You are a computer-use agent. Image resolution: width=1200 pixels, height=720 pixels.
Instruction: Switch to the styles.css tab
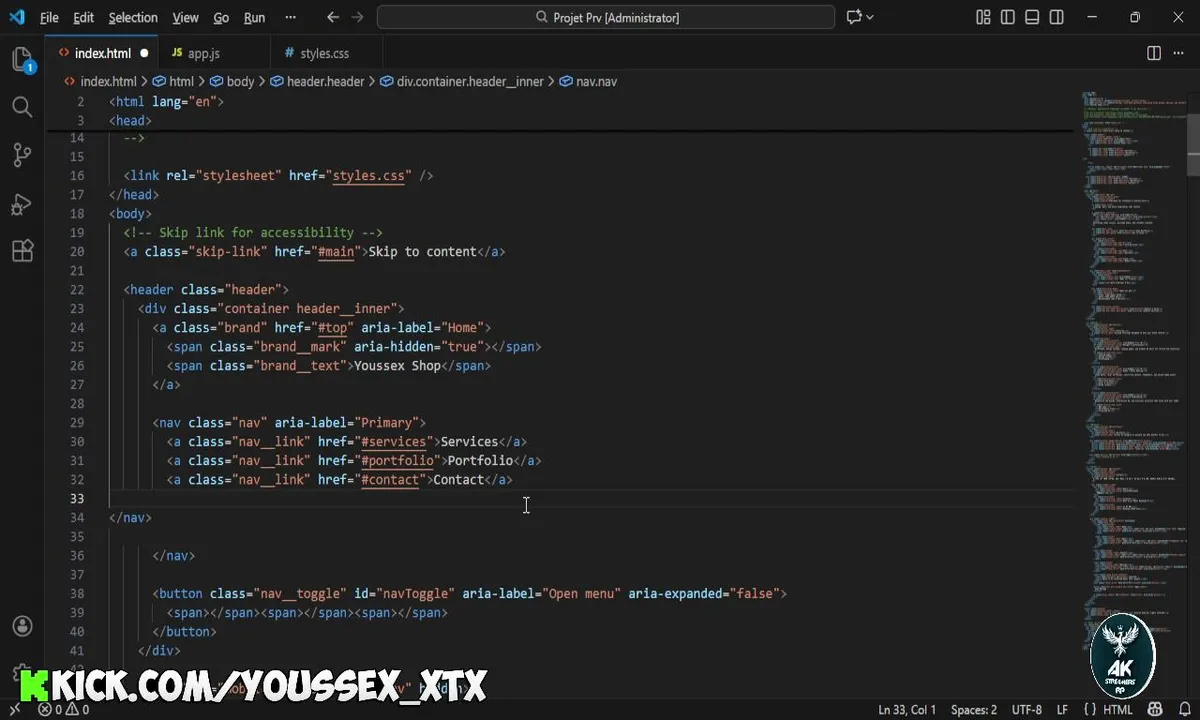click(325, 53)
